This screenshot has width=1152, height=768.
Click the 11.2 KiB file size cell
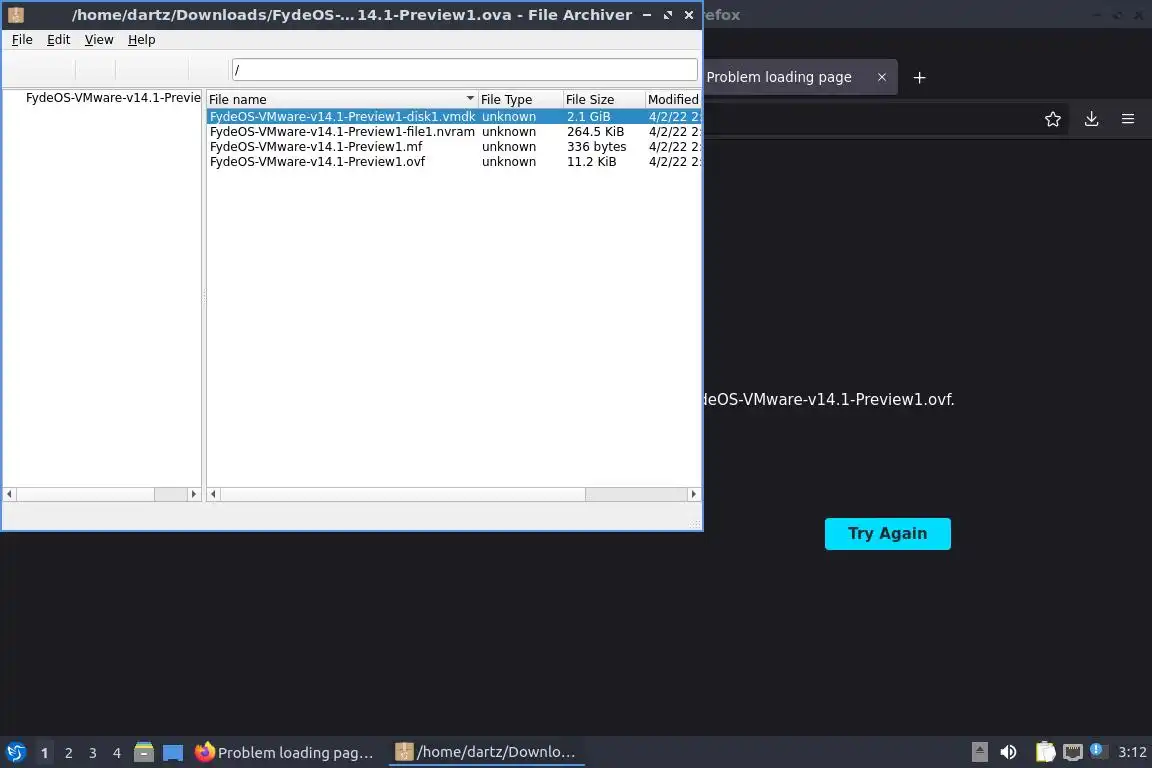pos(591,162)
